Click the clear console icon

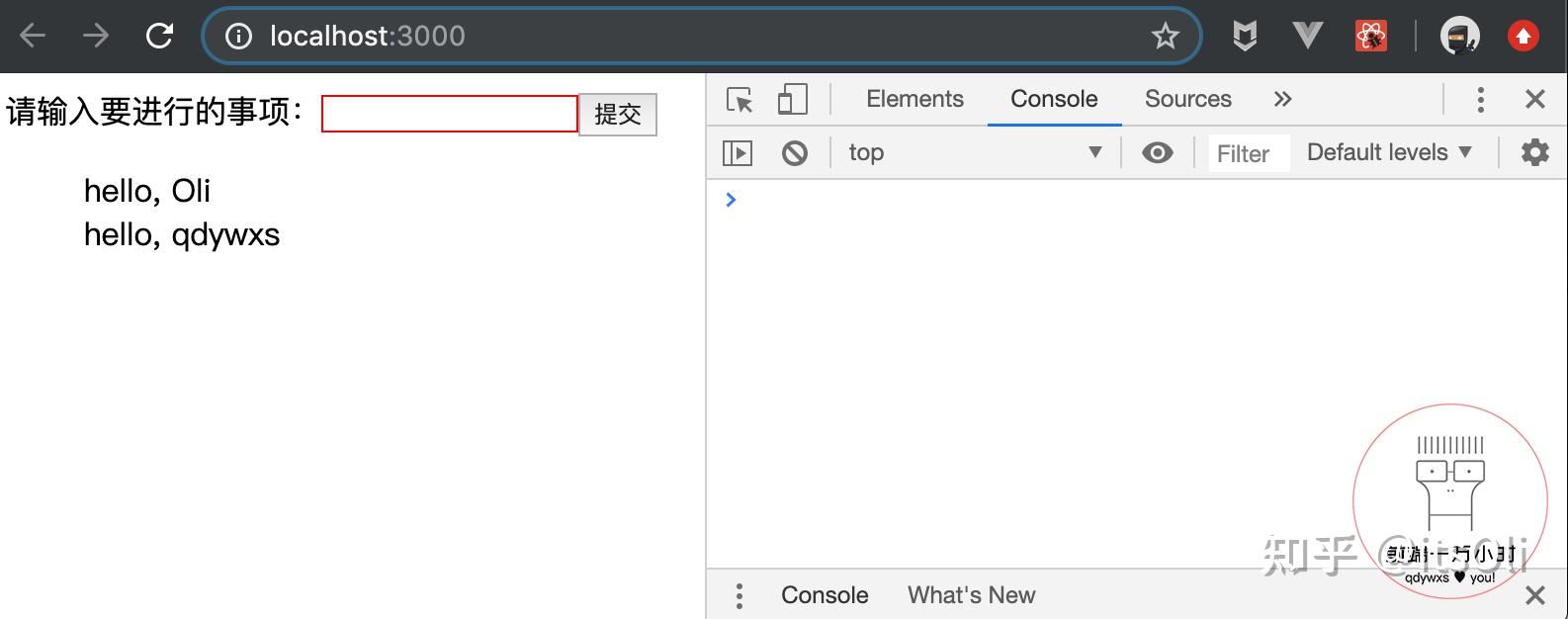pyautogui.click(x=794, y=153)
